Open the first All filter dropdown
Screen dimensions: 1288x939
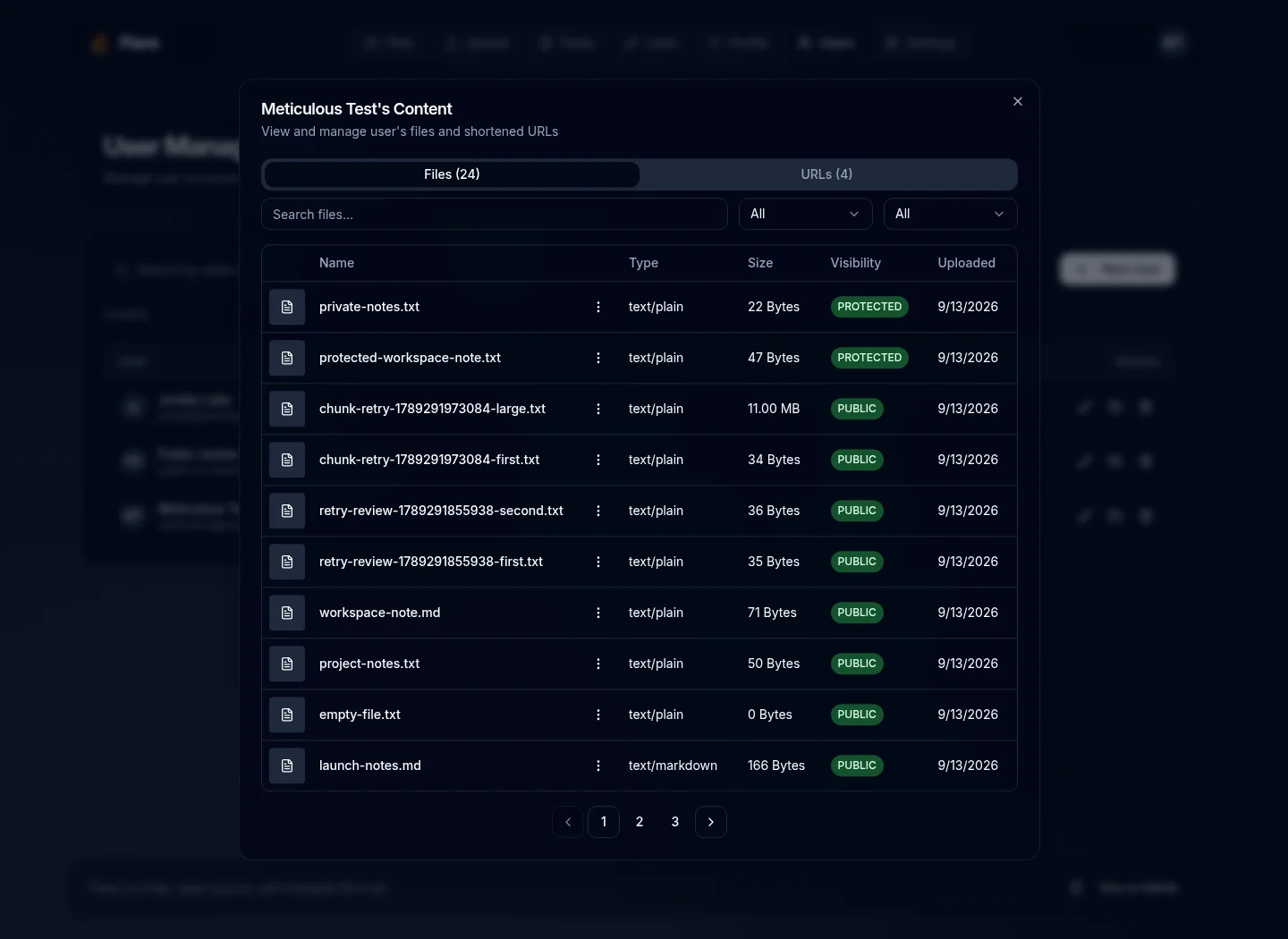coord(806,214)
